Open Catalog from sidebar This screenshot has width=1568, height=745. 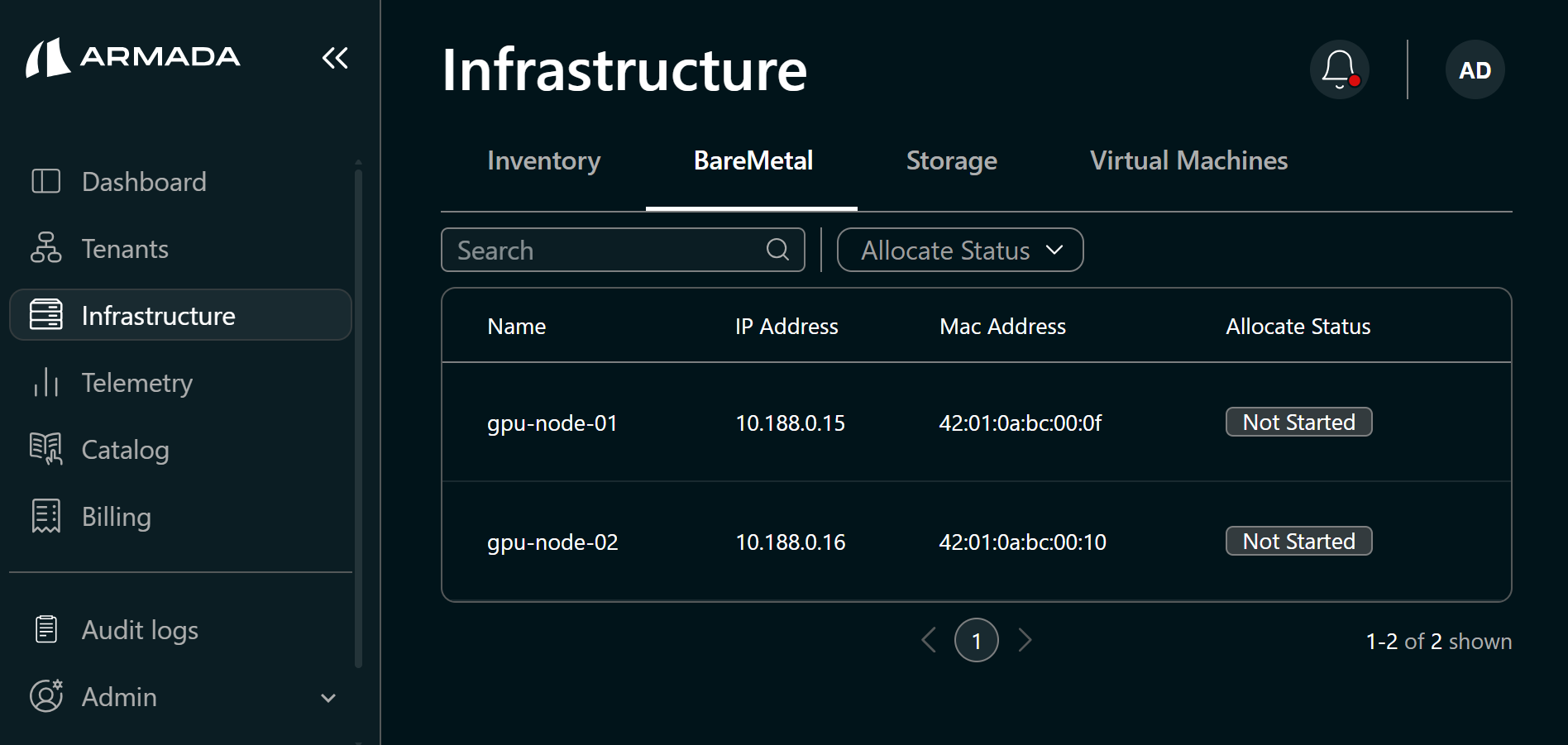[x=180, y=449]
